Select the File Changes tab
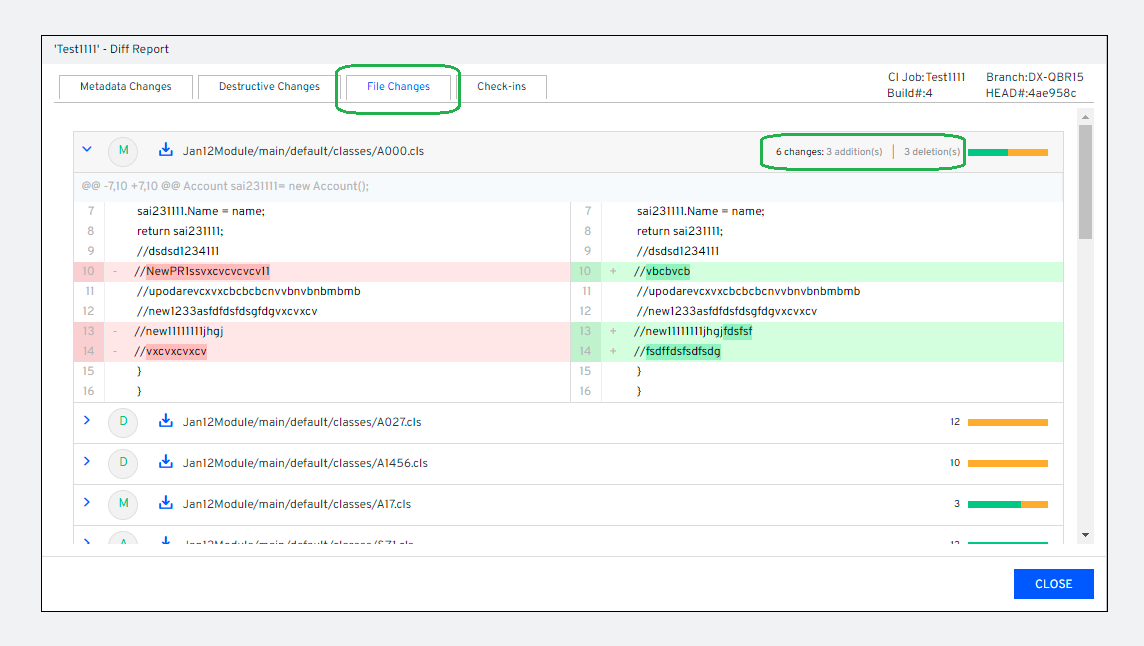 pos(398,87)
